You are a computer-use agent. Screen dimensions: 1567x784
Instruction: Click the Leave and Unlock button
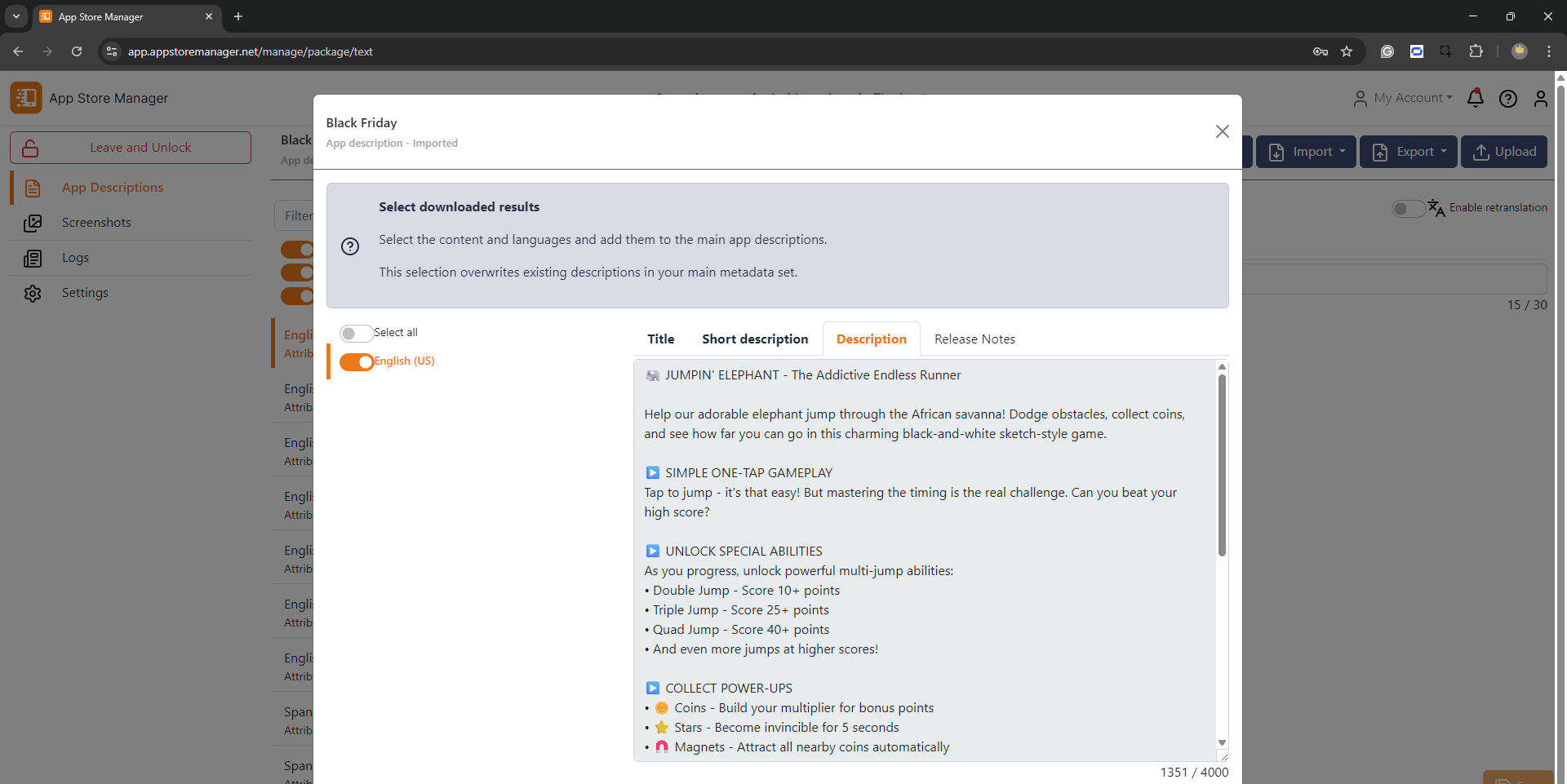131,148
